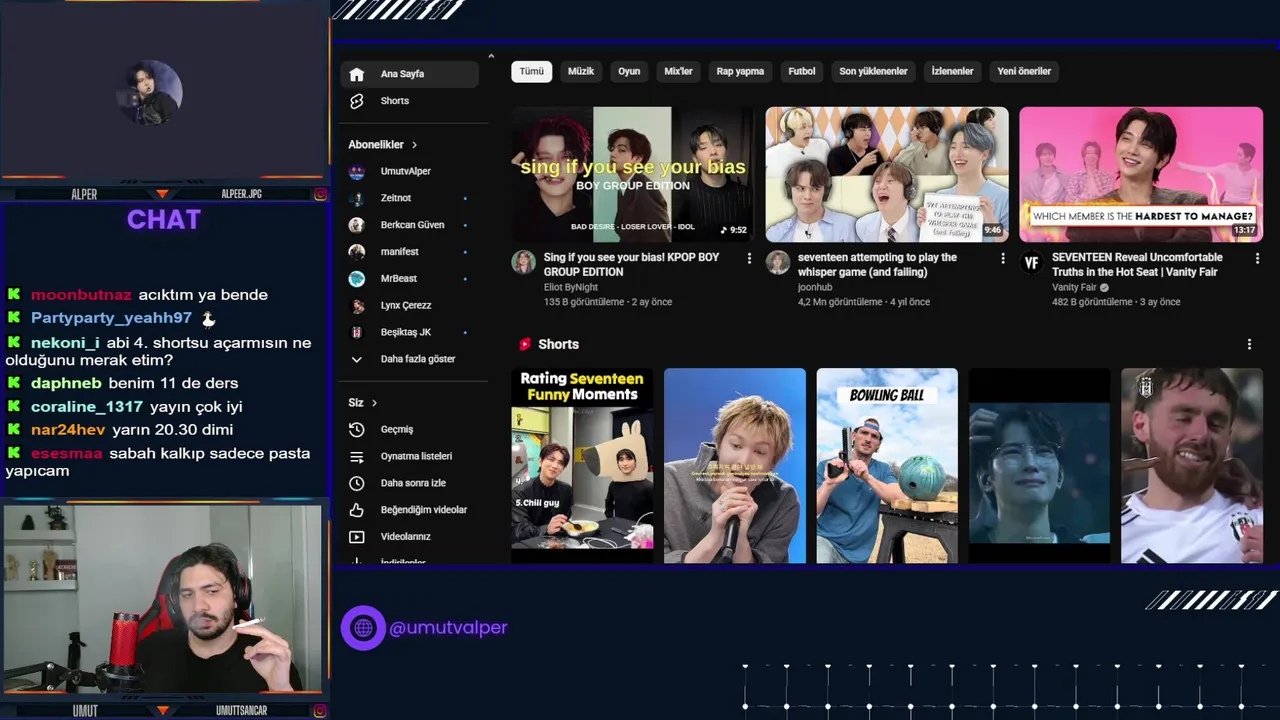This screenshot has width=1280, height=720.
Task: Open Beşiktaş JK channel avatar
Action: [357, 332]
